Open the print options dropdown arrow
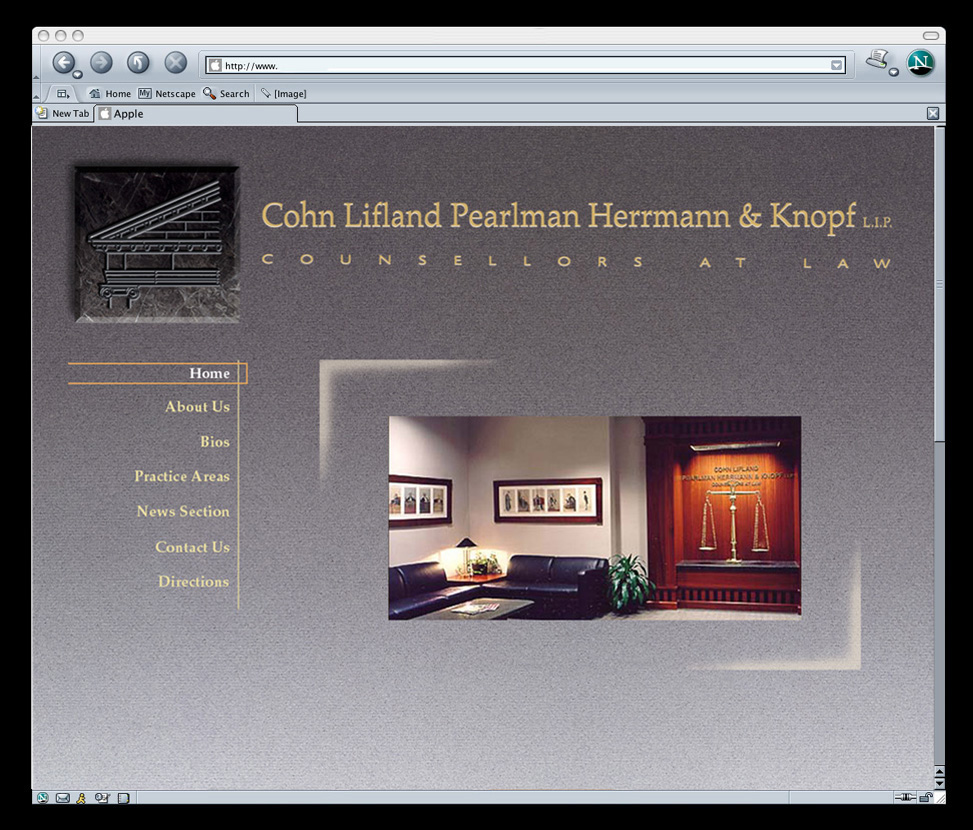 (x=894, y=72)
